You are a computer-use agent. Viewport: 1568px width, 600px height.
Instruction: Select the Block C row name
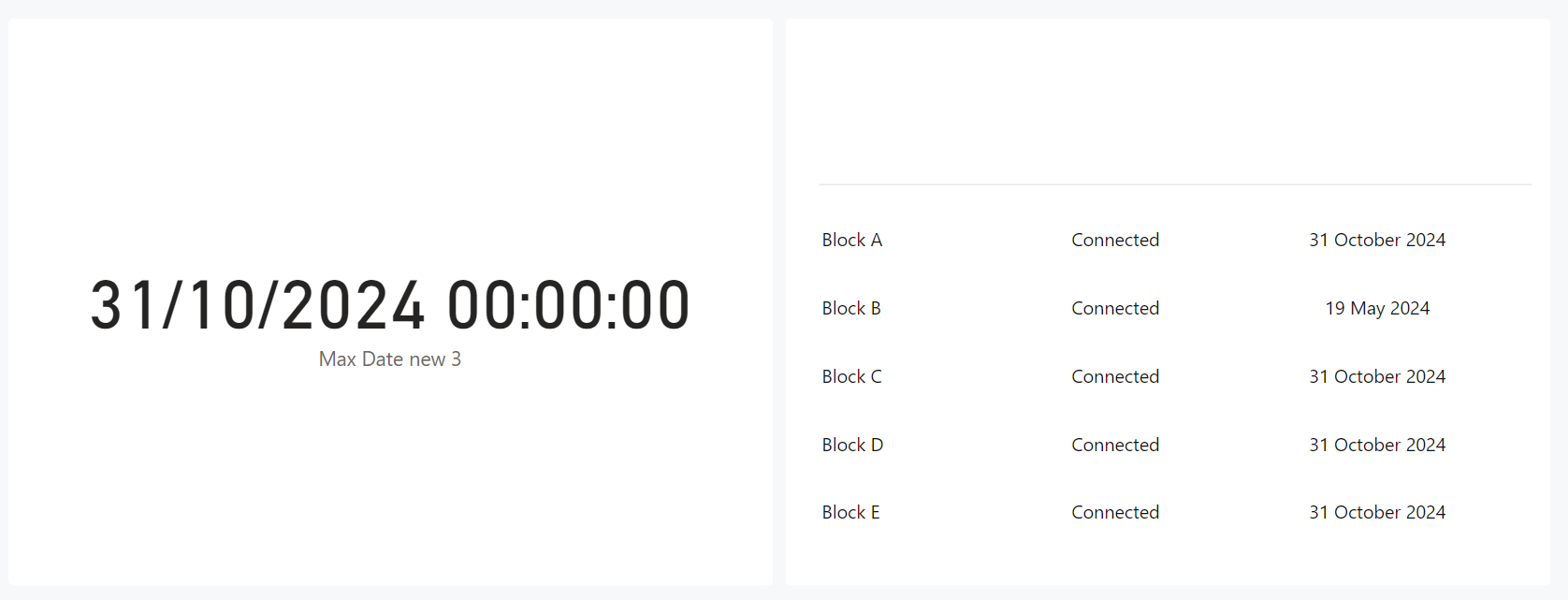tap(852, 376)
